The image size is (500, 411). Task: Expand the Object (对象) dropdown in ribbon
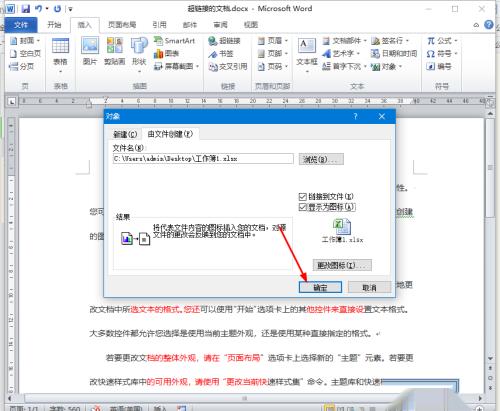[400, 66]
